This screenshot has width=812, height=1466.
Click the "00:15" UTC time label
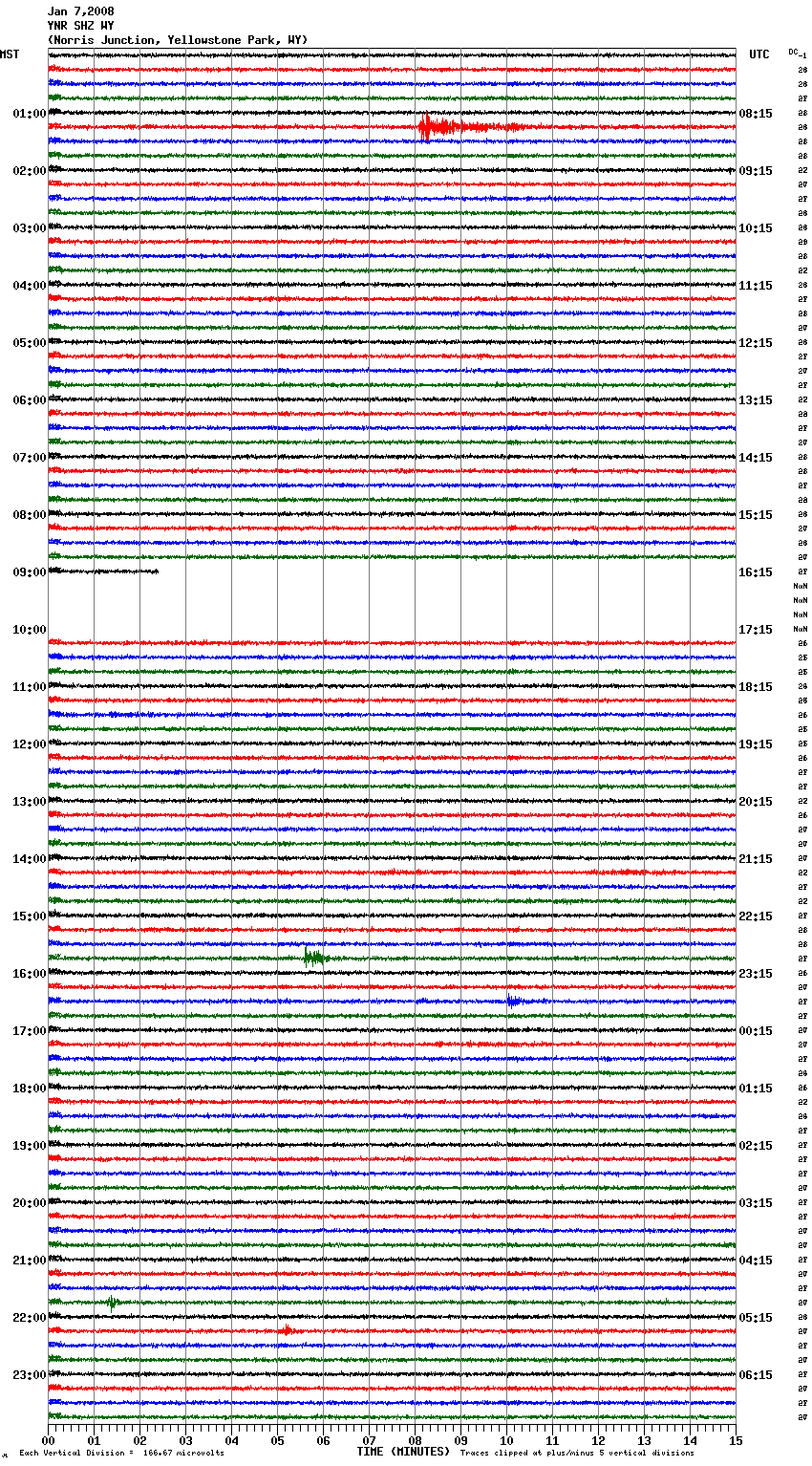coord(756,1031)
